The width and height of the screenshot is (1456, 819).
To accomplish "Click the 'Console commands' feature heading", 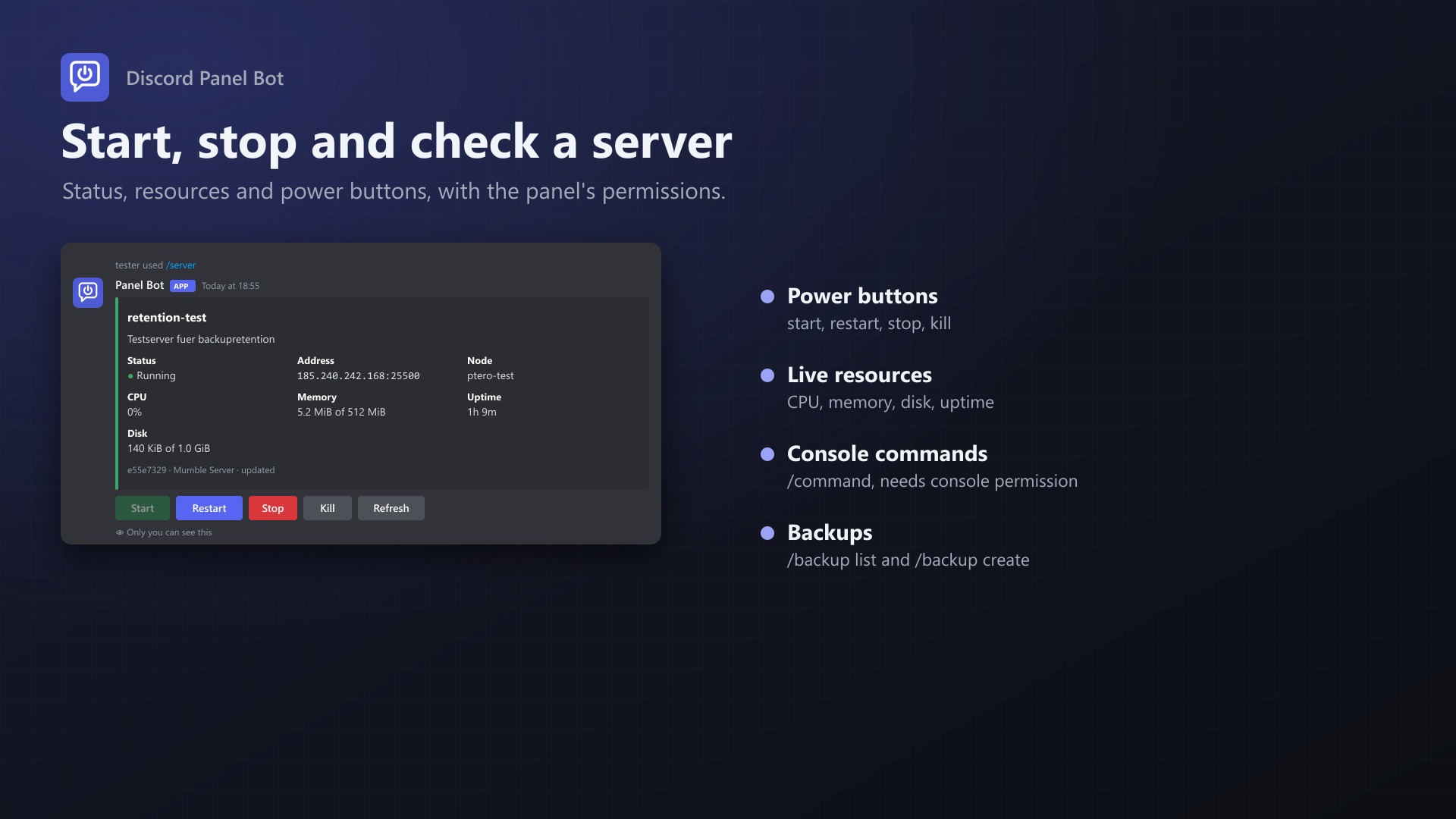I will click(x=887, y=453).
